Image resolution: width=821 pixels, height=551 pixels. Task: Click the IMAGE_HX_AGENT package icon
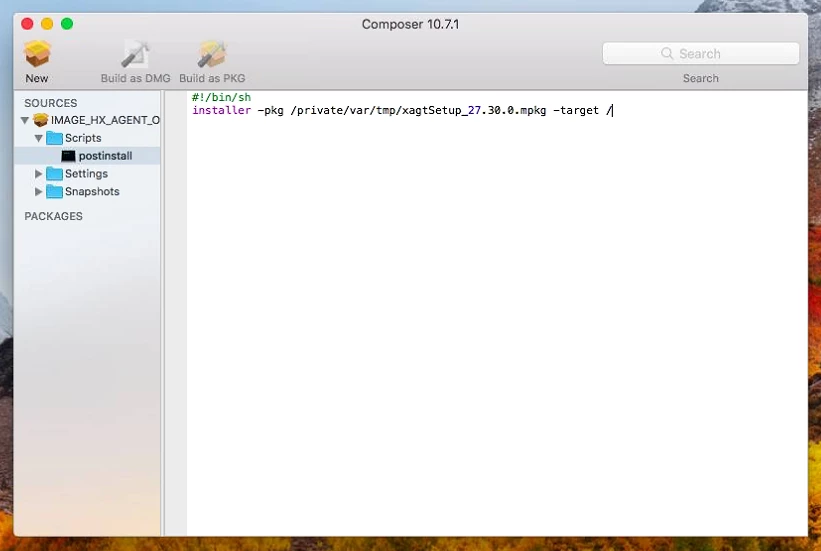point(41,120)
